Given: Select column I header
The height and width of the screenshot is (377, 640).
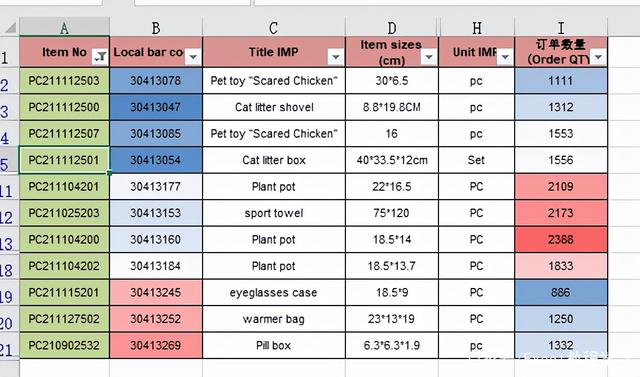Looking at the screenshot, I should pyautogui.click(x=561, y=28).
